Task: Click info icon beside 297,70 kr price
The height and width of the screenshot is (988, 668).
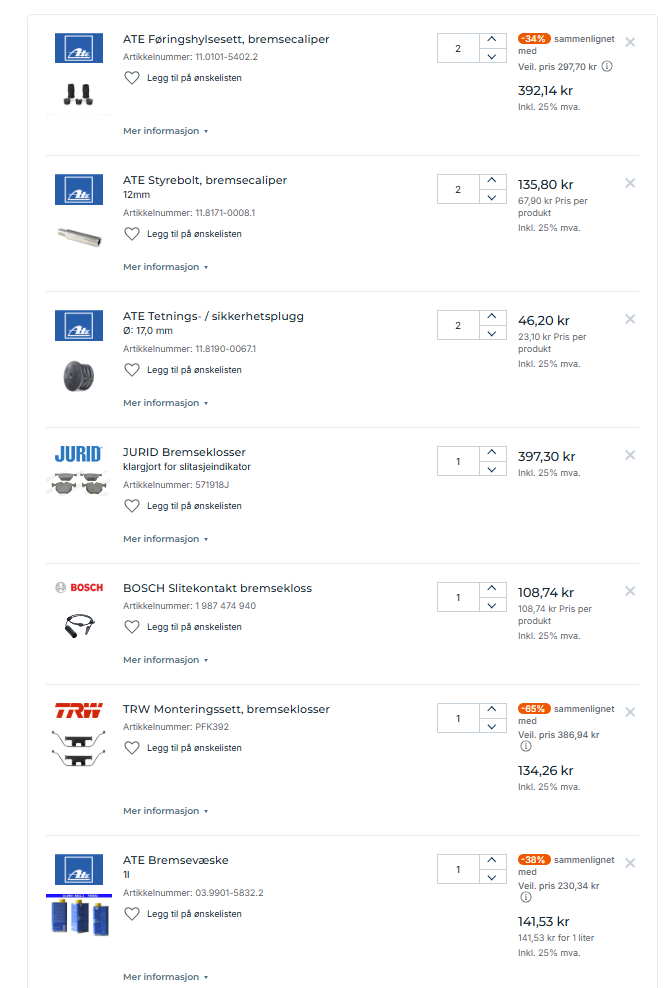Action: pos(607,67)
